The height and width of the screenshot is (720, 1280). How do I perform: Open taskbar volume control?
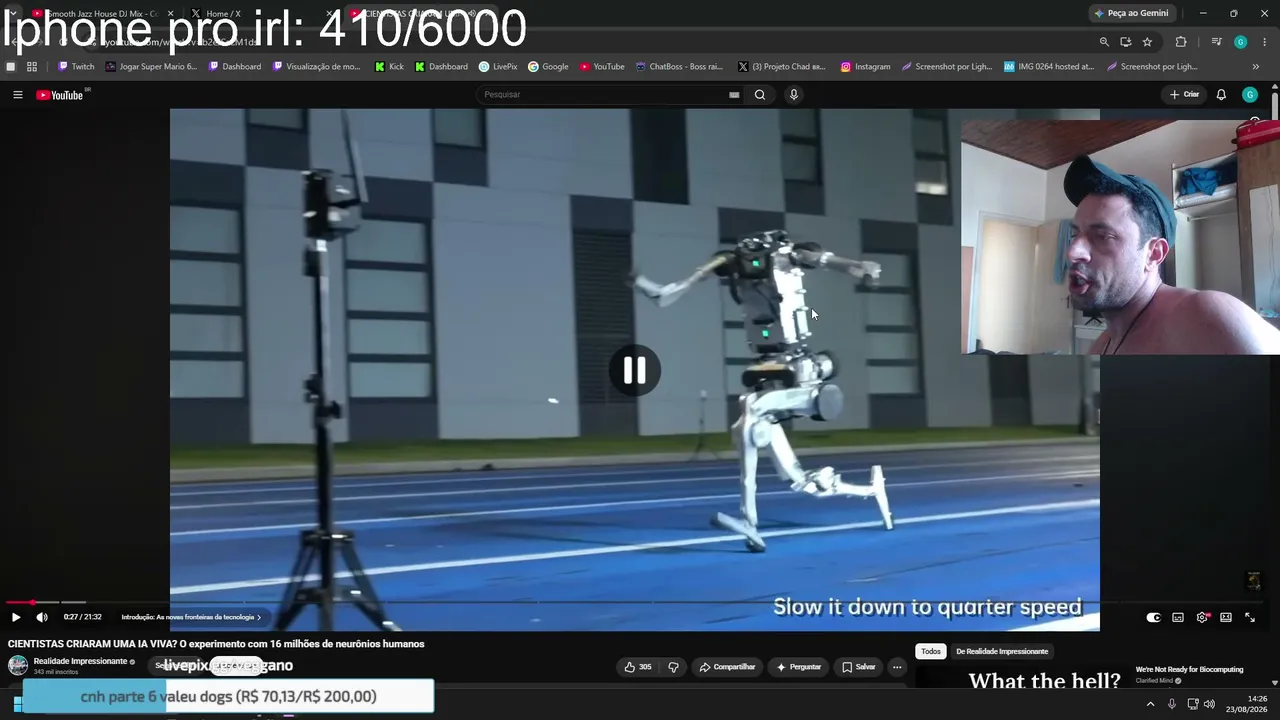click(x=1209, y=705)
